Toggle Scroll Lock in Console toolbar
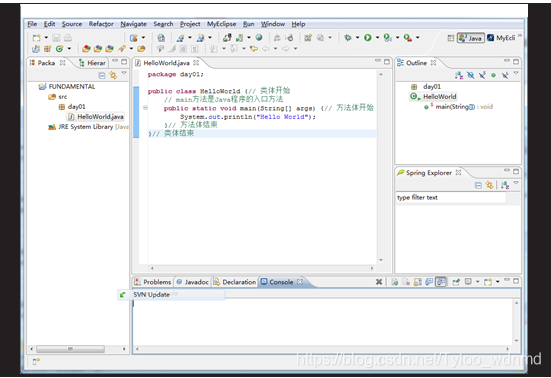Viewport: 551px width, 378px height. click(x=417, y=282)
